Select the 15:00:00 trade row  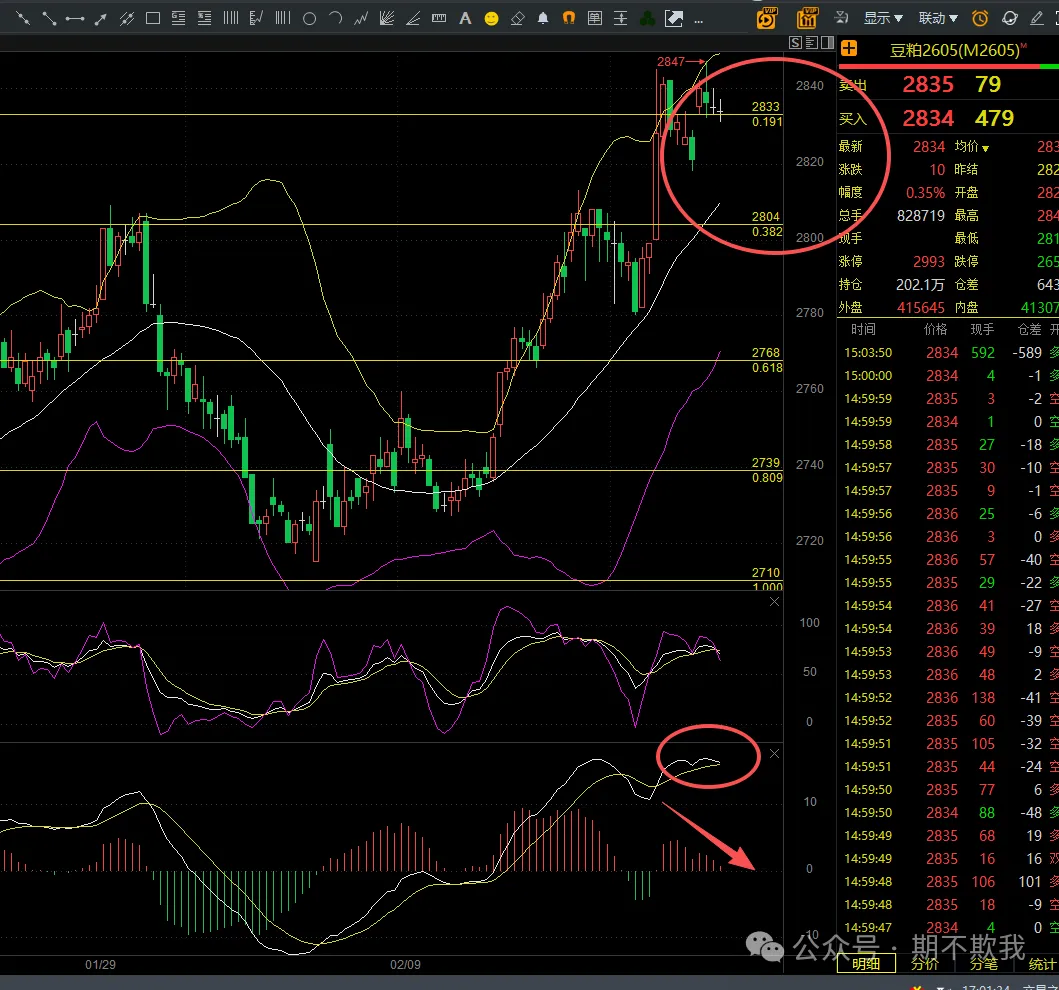(948, 375)
